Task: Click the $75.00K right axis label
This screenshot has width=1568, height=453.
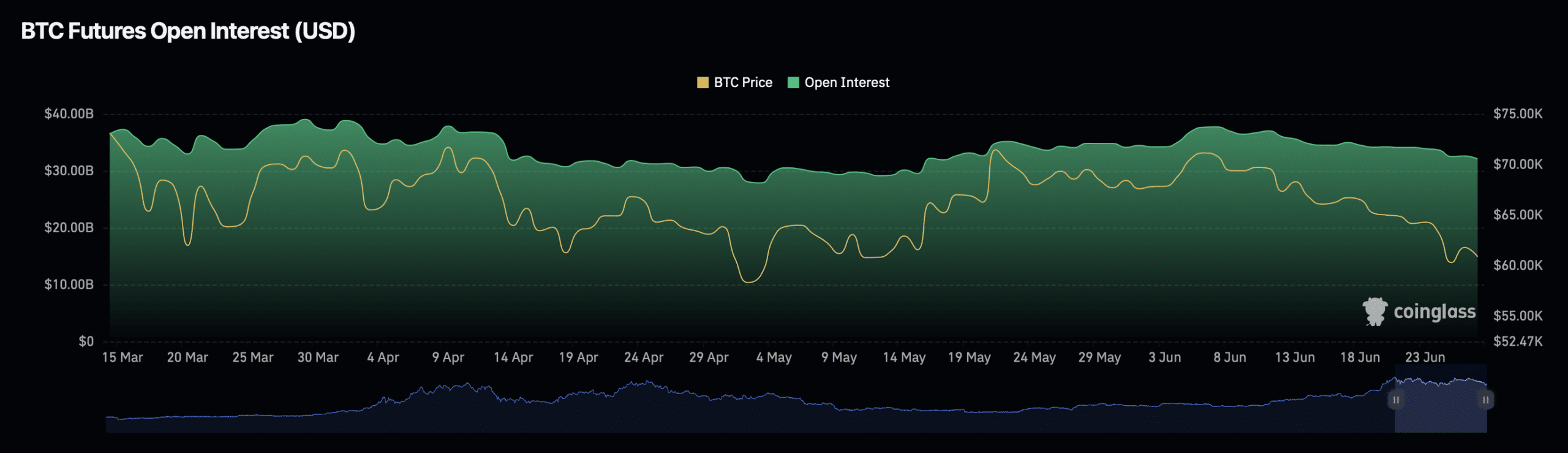Action: click(1518, 114)
